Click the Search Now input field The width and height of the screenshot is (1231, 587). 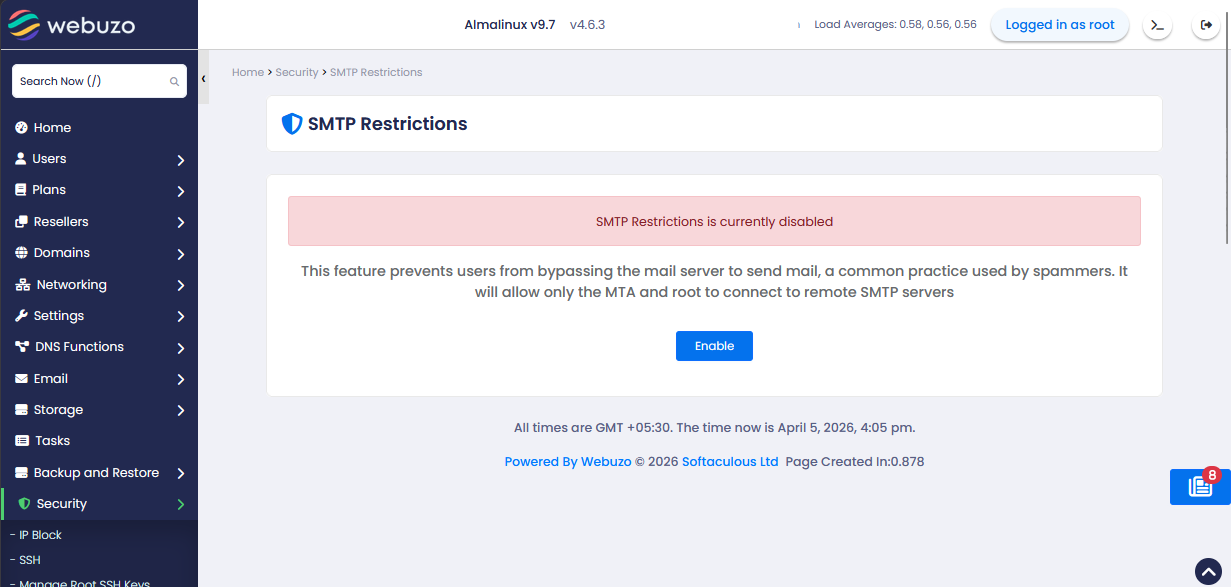point(90,82)
